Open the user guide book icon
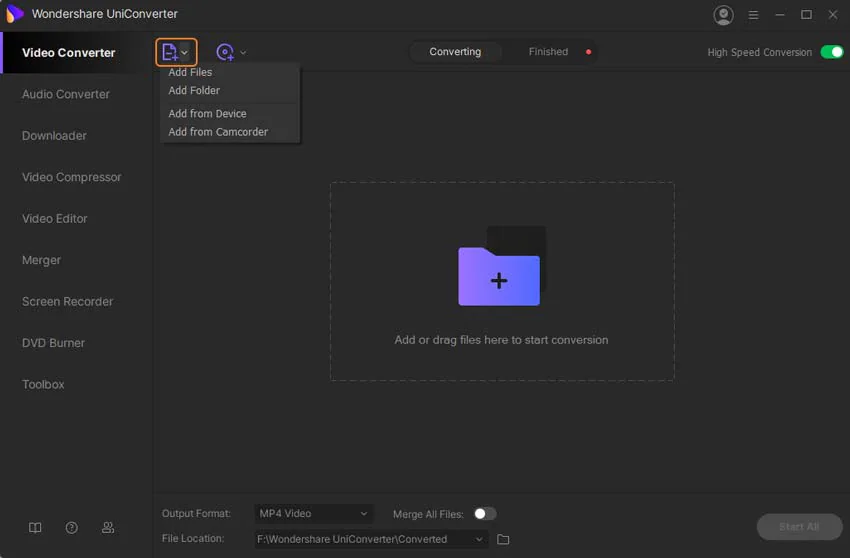The width and height of the screenshot is (850, 558). point(35,528)
